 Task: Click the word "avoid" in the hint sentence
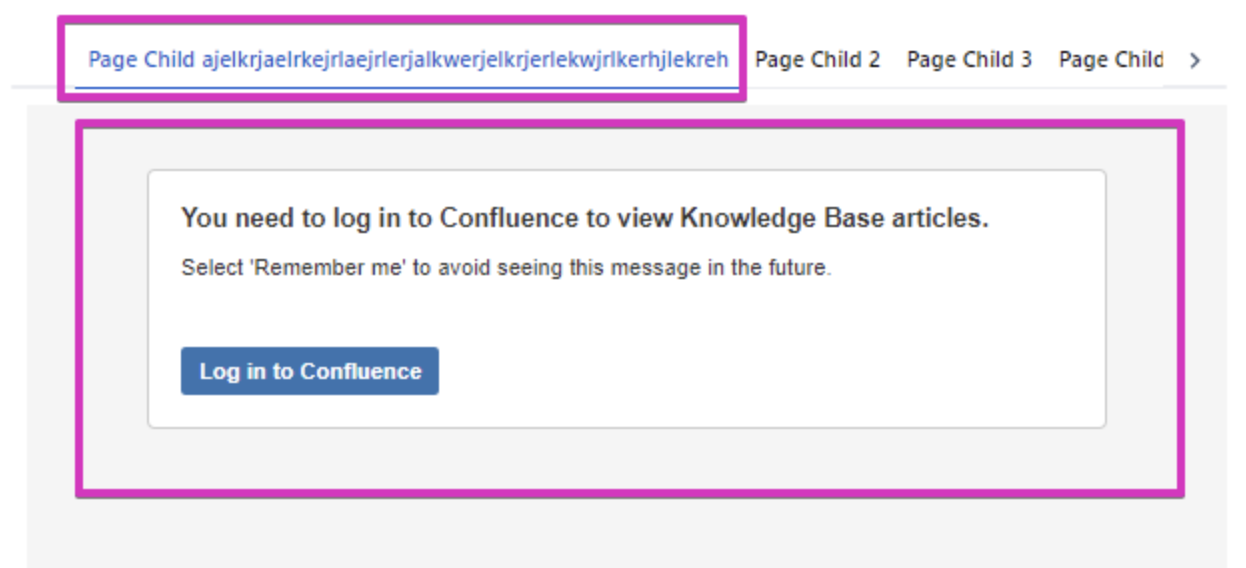(x=456, y=269)
